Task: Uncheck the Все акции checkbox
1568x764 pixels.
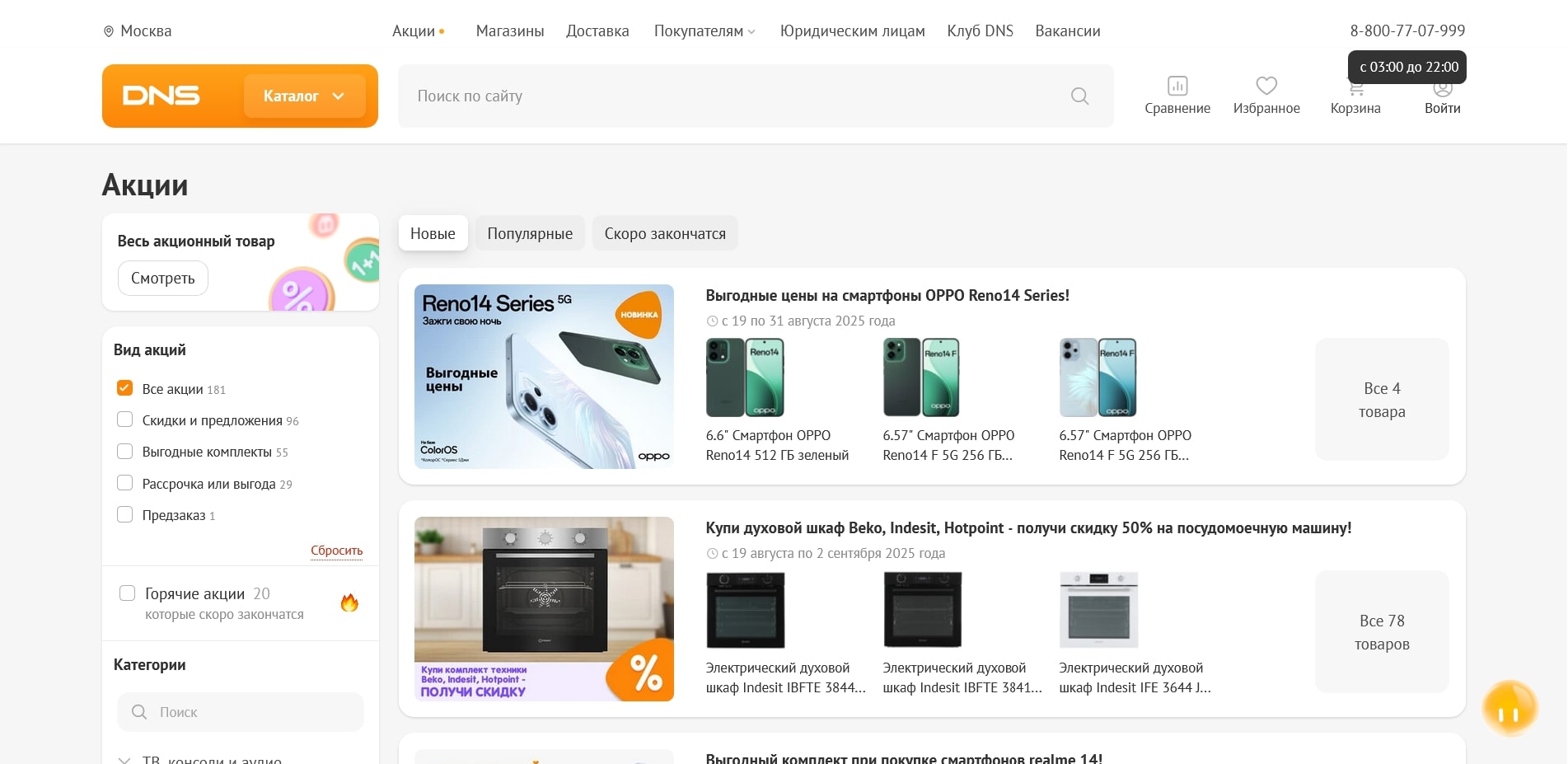Action: (125, 388)
